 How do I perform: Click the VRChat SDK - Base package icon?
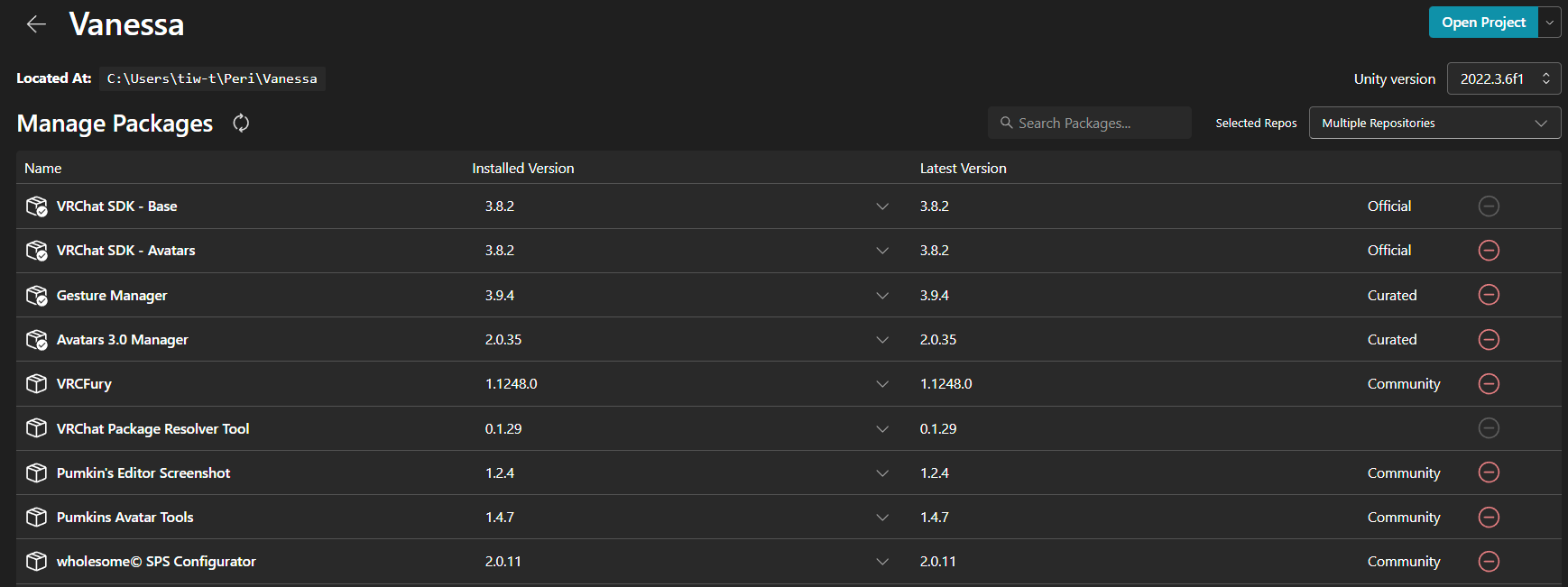click(36, 206)
